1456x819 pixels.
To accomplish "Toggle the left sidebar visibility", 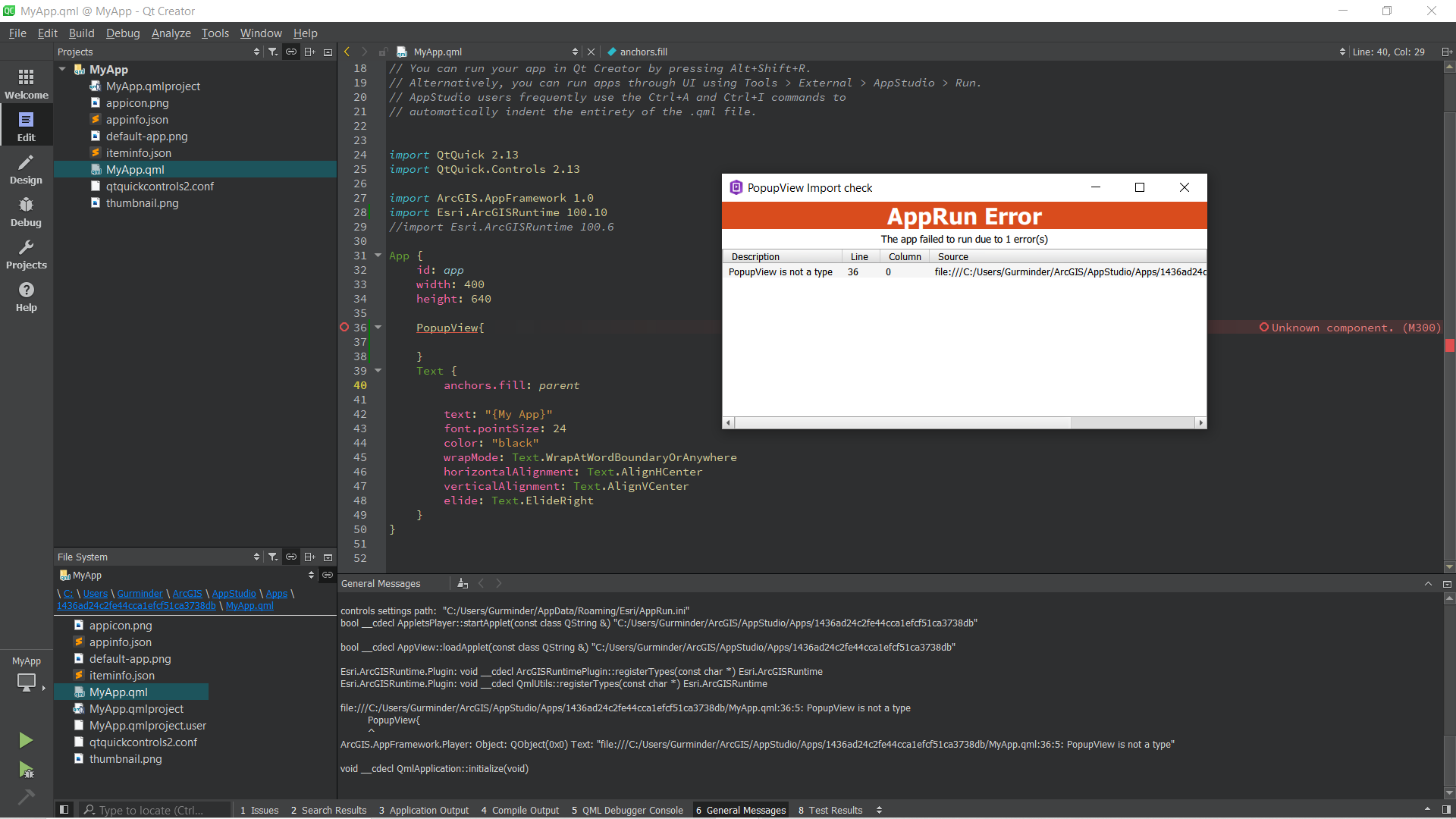I will point(64,810).
